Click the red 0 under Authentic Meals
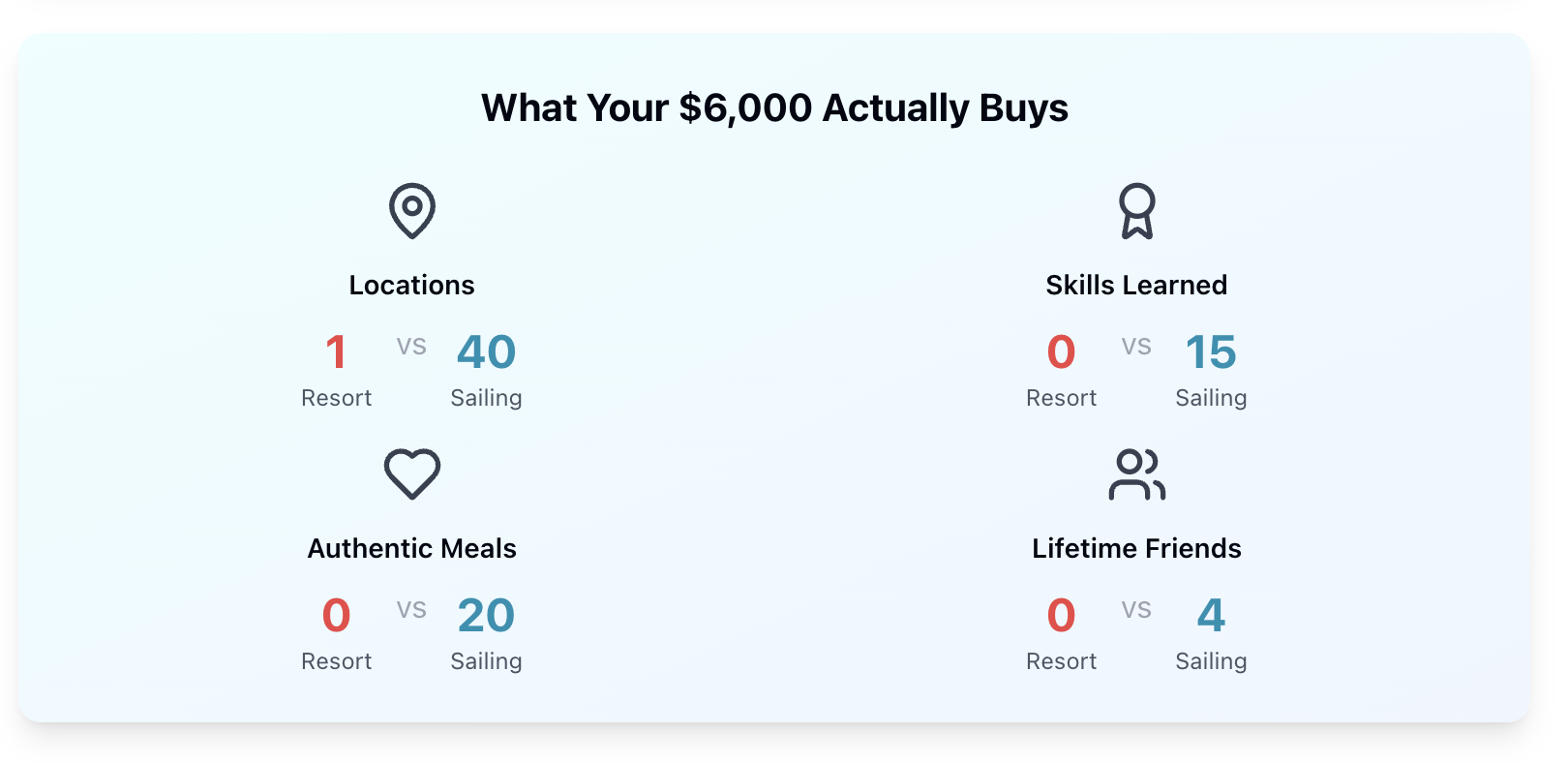The width and height of the screenshot is (1568, 763). point(336,615)
